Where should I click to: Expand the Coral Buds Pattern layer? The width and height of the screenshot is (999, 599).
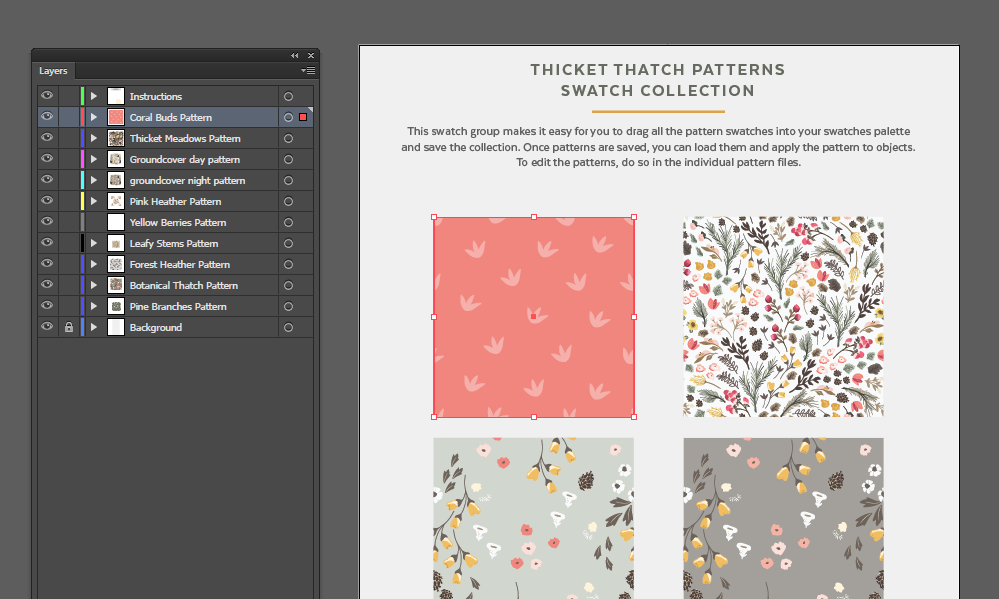93,117
